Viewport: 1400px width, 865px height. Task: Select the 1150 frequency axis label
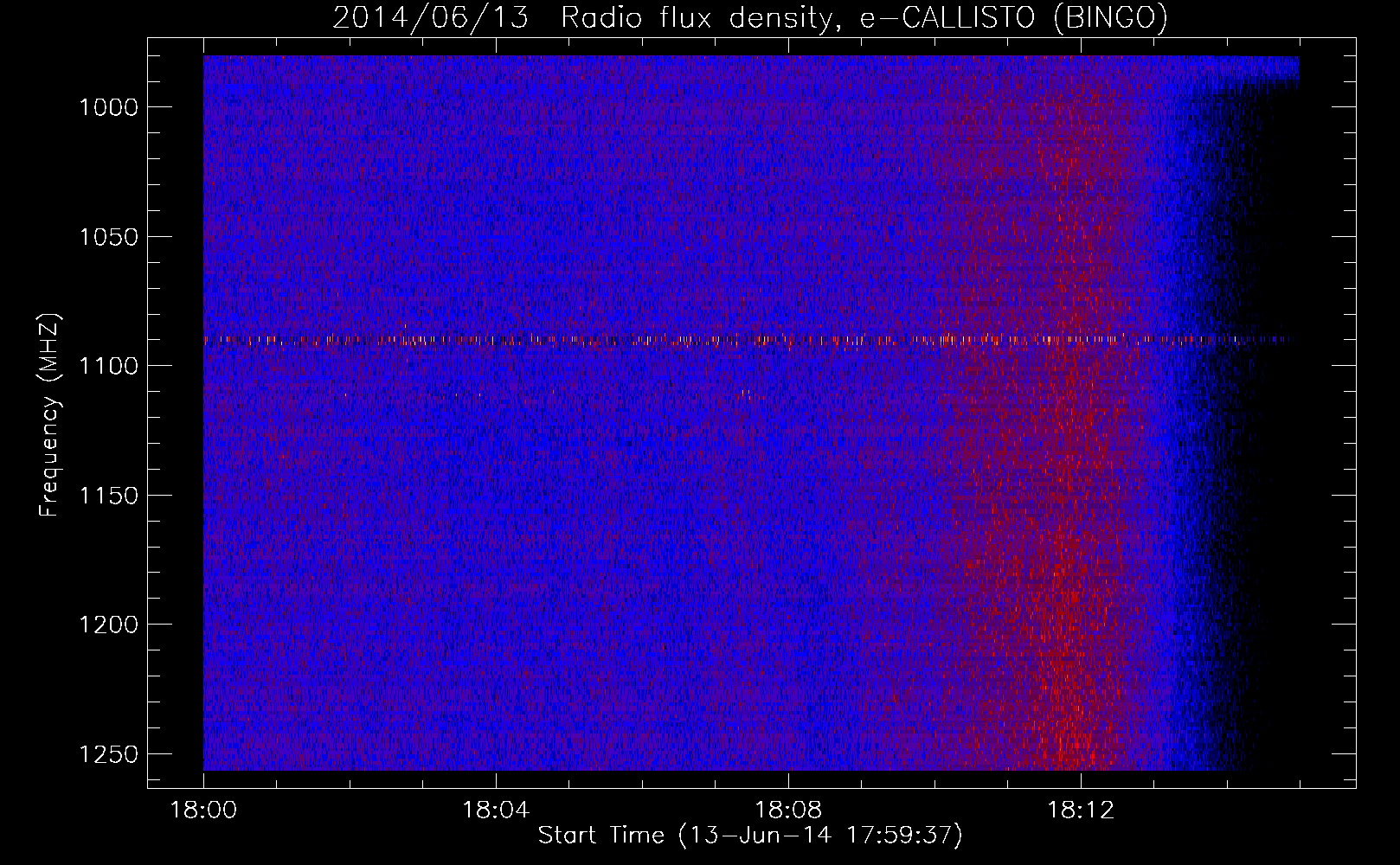tap(108, 496)
